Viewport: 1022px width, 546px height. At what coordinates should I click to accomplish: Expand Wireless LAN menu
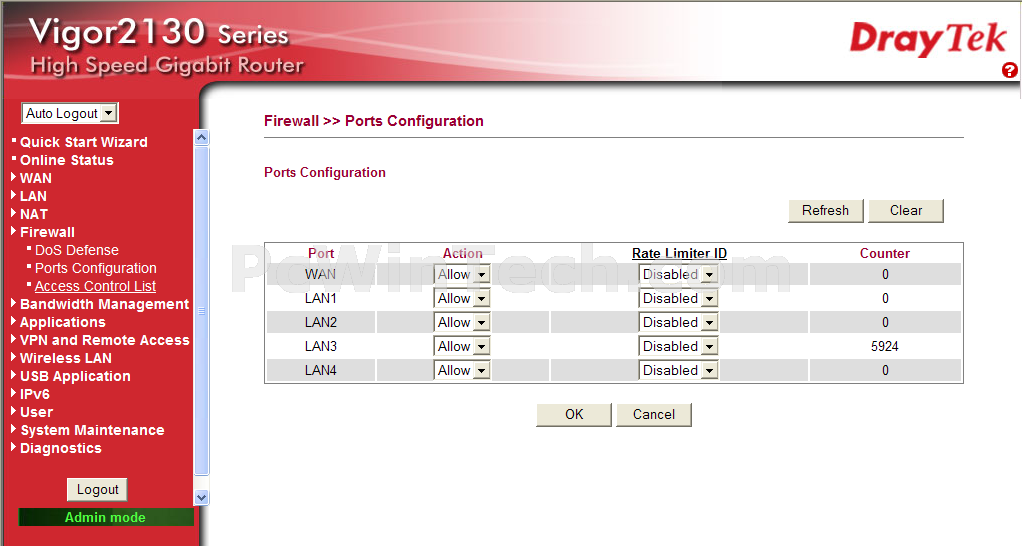coord(65,358)
